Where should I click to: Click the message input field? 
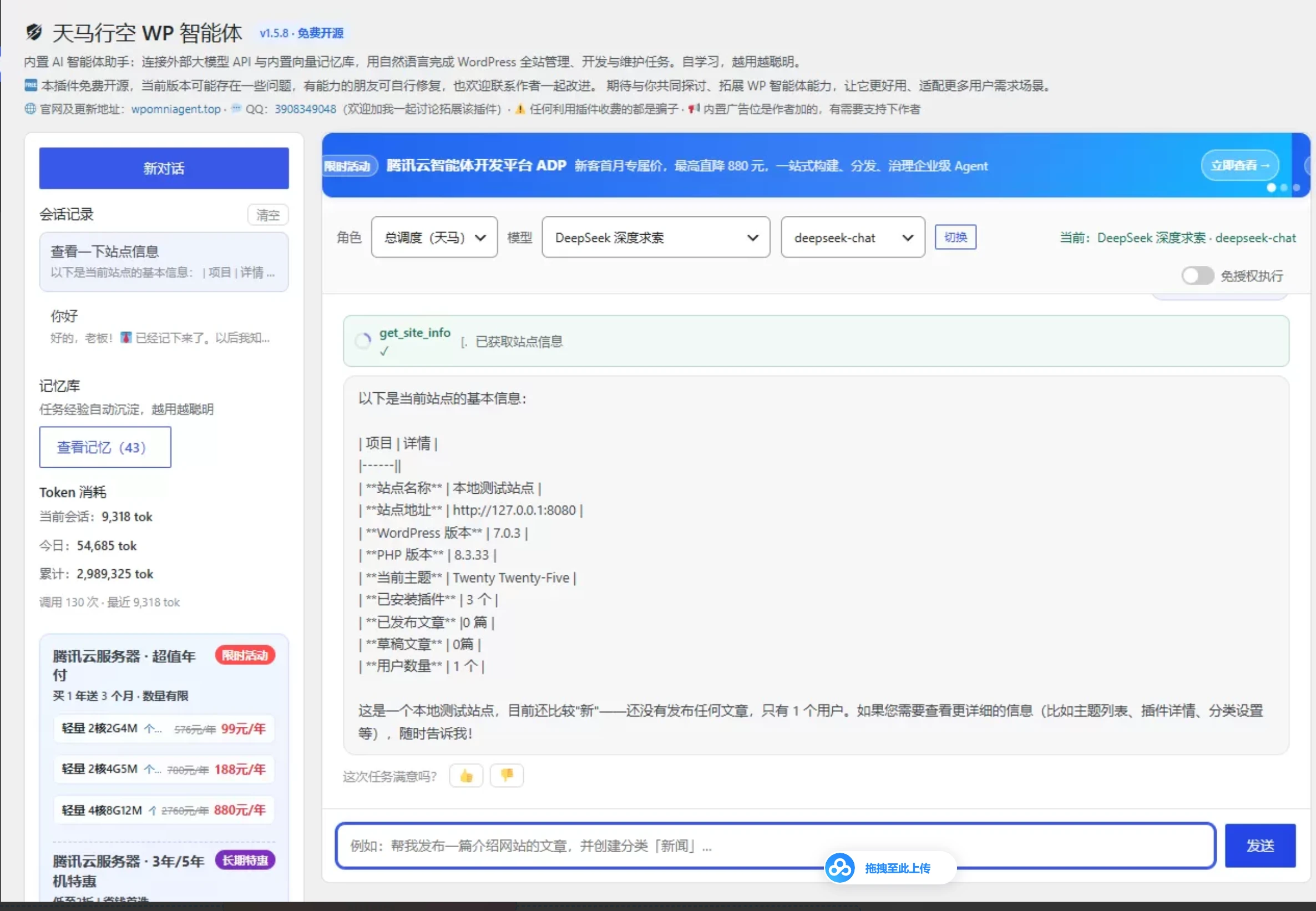(x=775, y=846)
